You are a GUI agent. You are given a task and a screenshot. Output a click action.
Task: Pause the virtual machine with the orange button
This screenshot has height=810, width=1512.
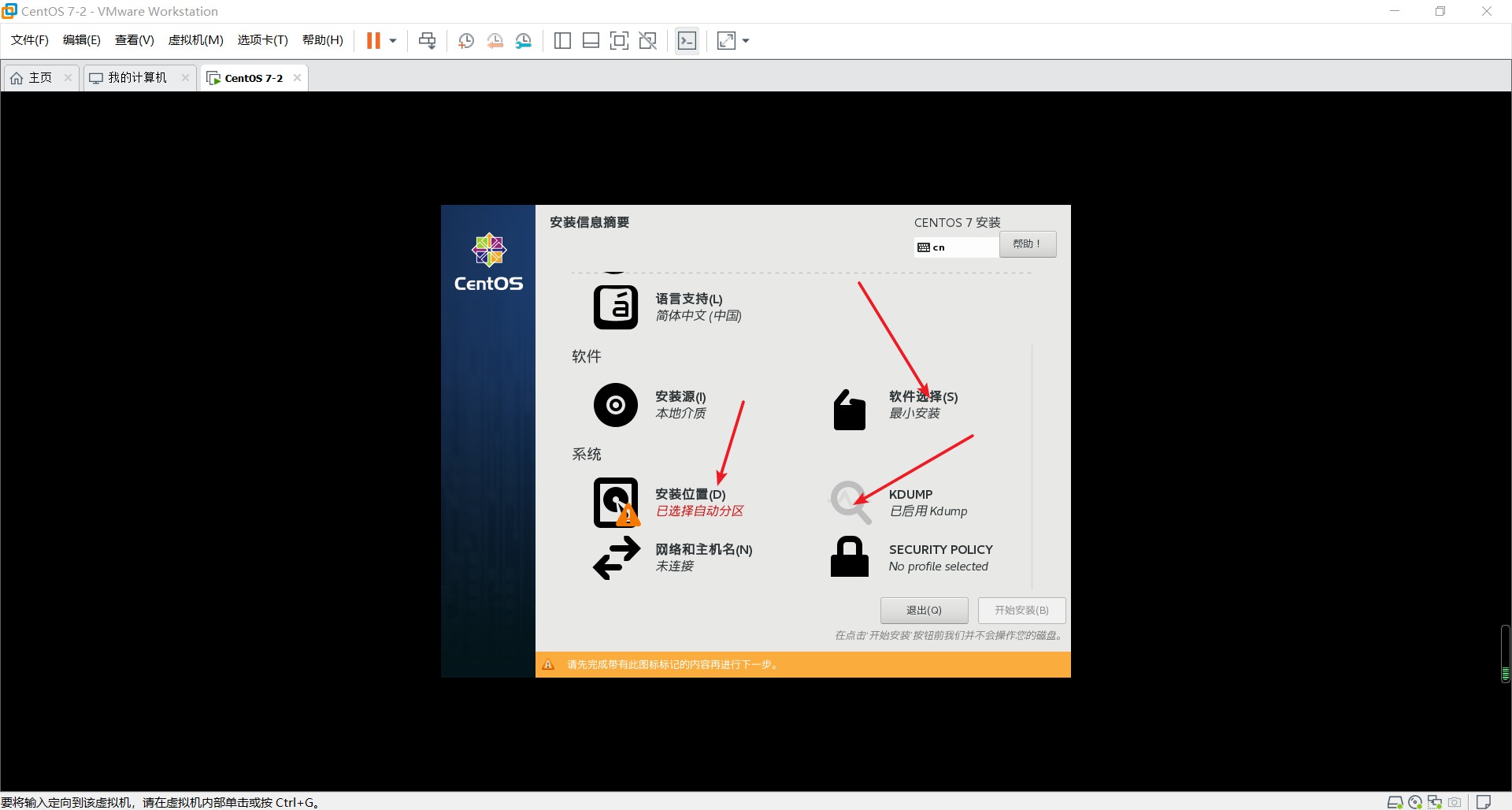[373, 41]
